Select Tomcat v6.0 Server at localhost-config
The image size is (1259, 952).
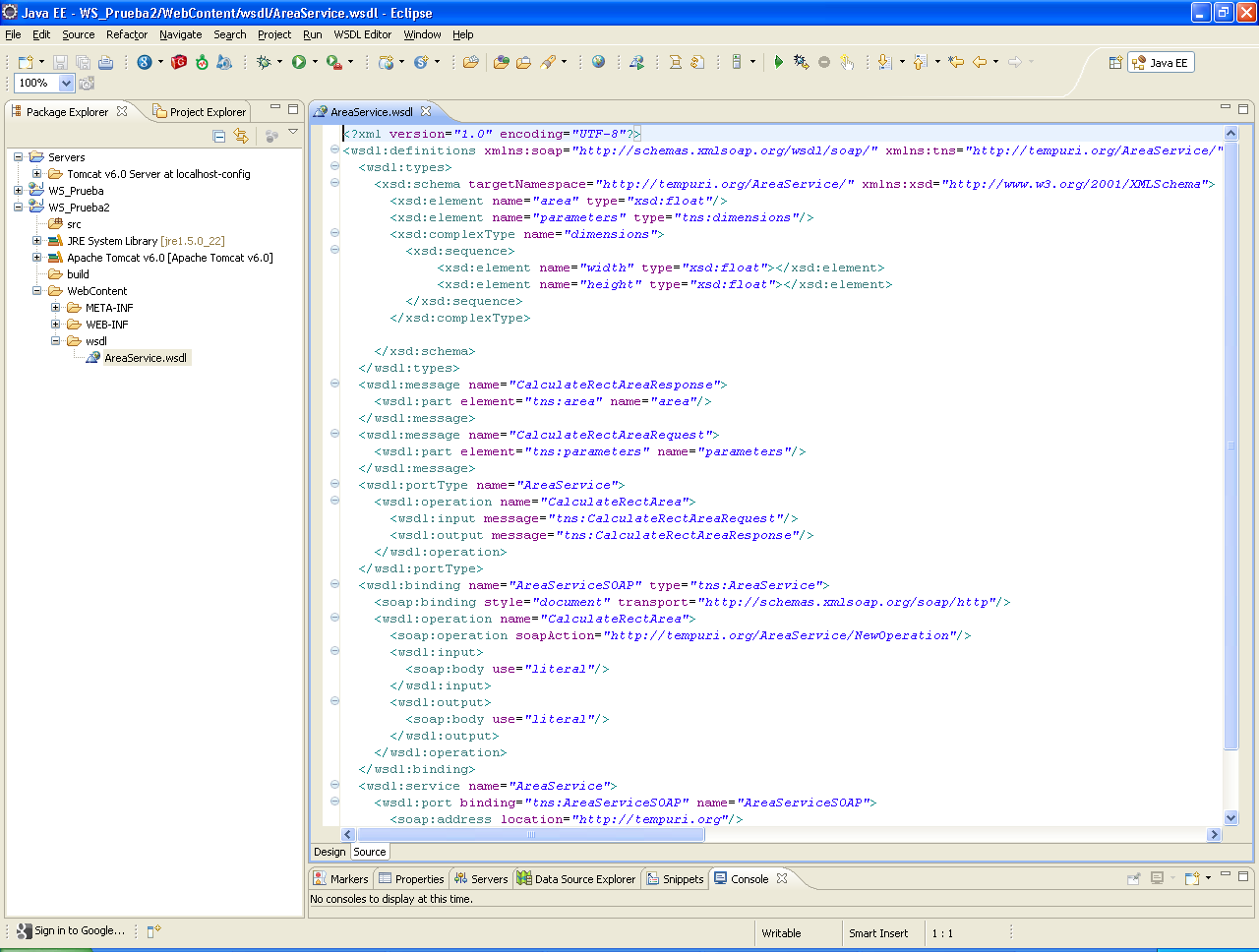pos(158,174)
